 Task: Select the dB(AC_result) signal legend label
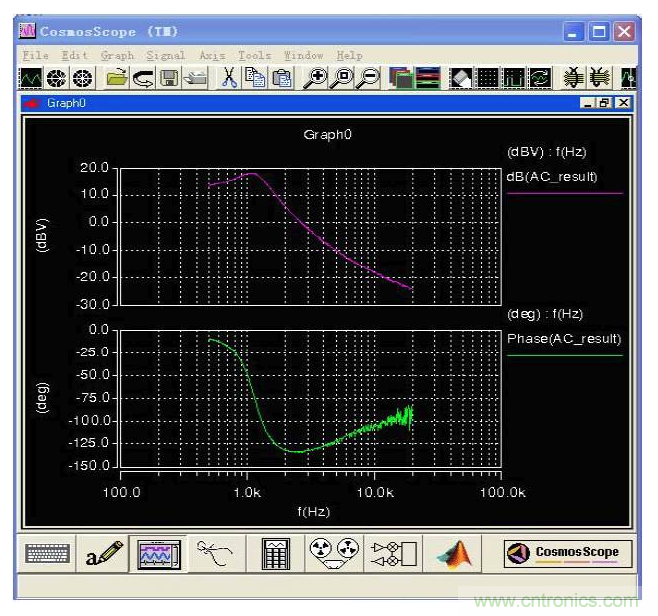(553, 176)
